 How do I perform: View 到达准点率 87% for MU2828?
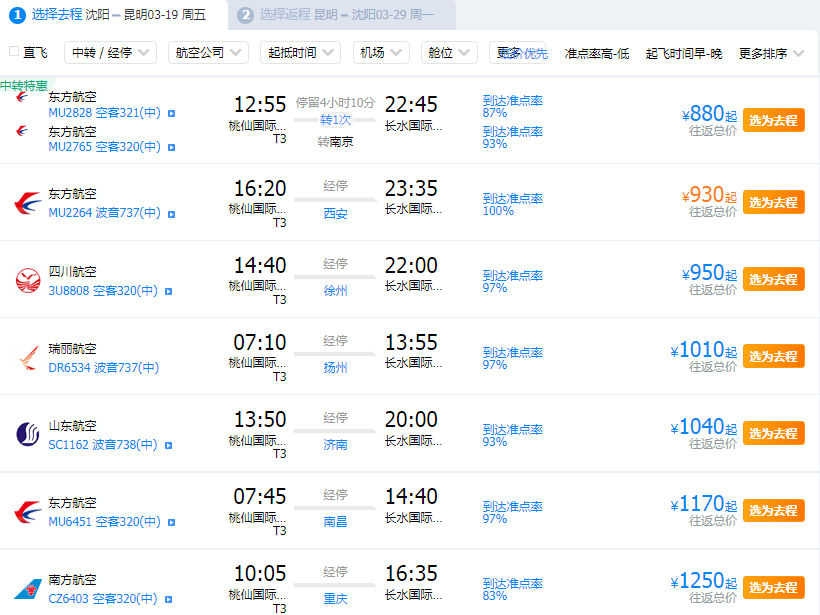(512, 106)
